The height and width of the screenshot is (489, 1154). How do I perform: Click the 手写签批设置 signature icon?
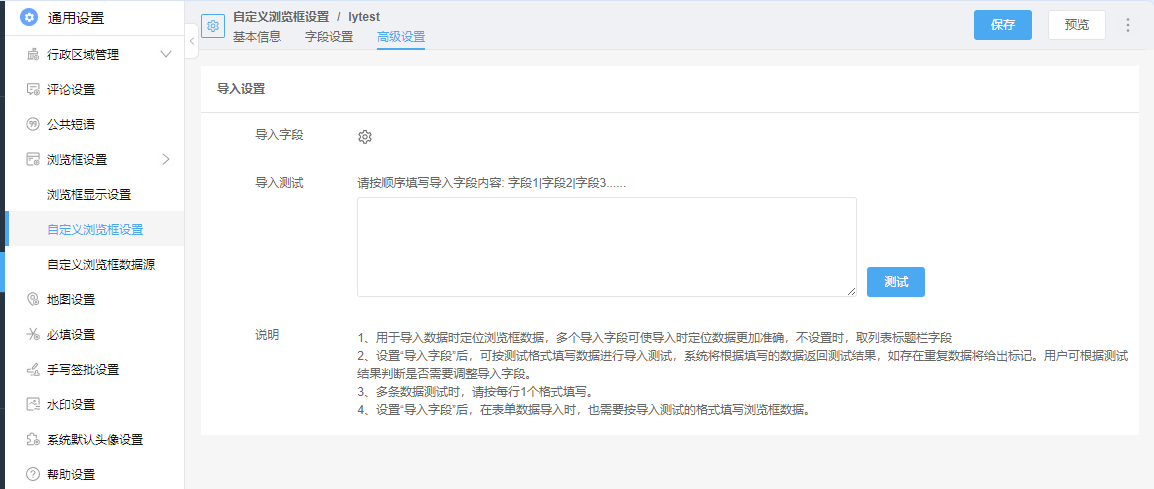(x=32, y=370)
